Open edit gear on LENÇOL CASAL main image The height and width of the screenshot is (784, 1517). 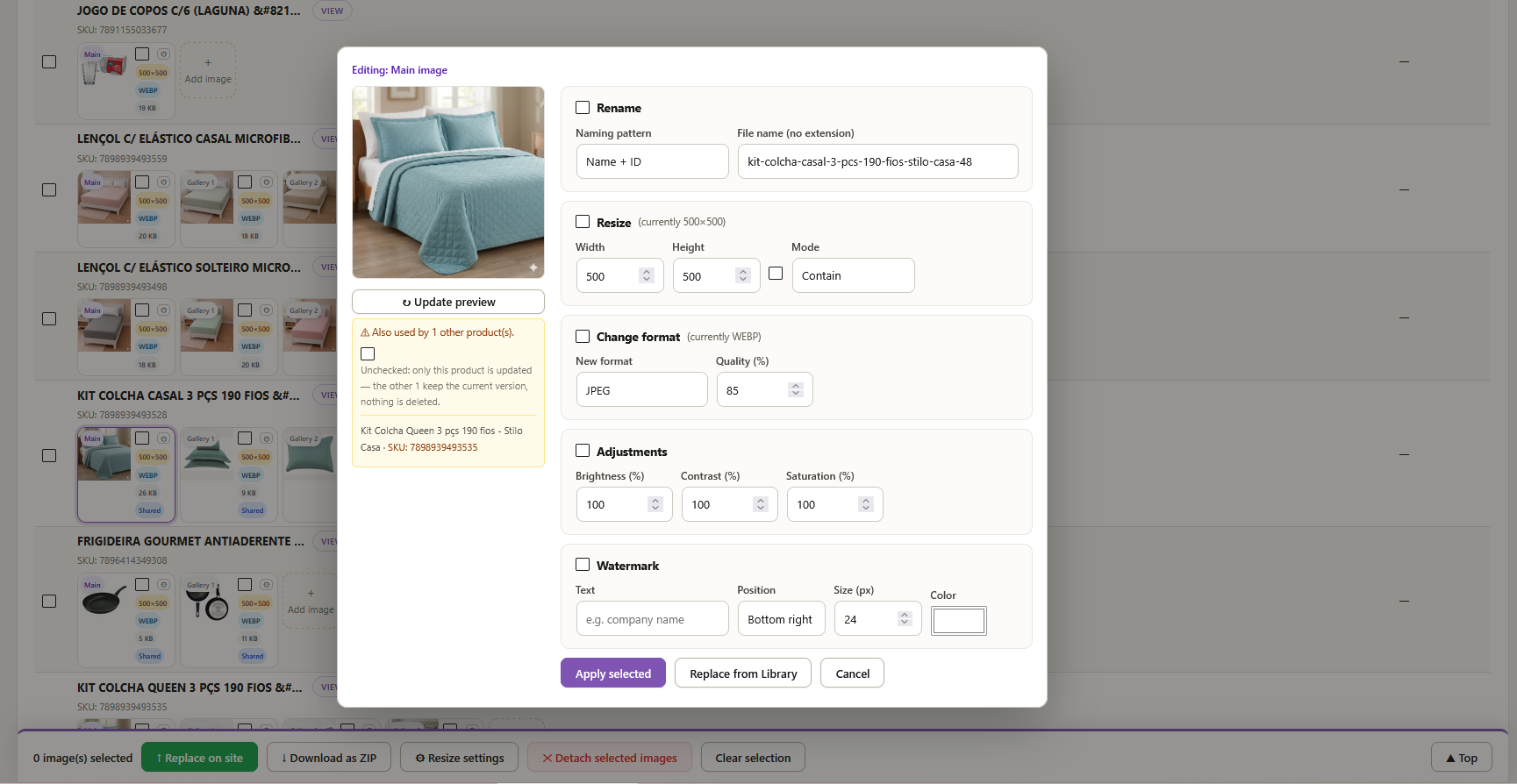(163, 182)
